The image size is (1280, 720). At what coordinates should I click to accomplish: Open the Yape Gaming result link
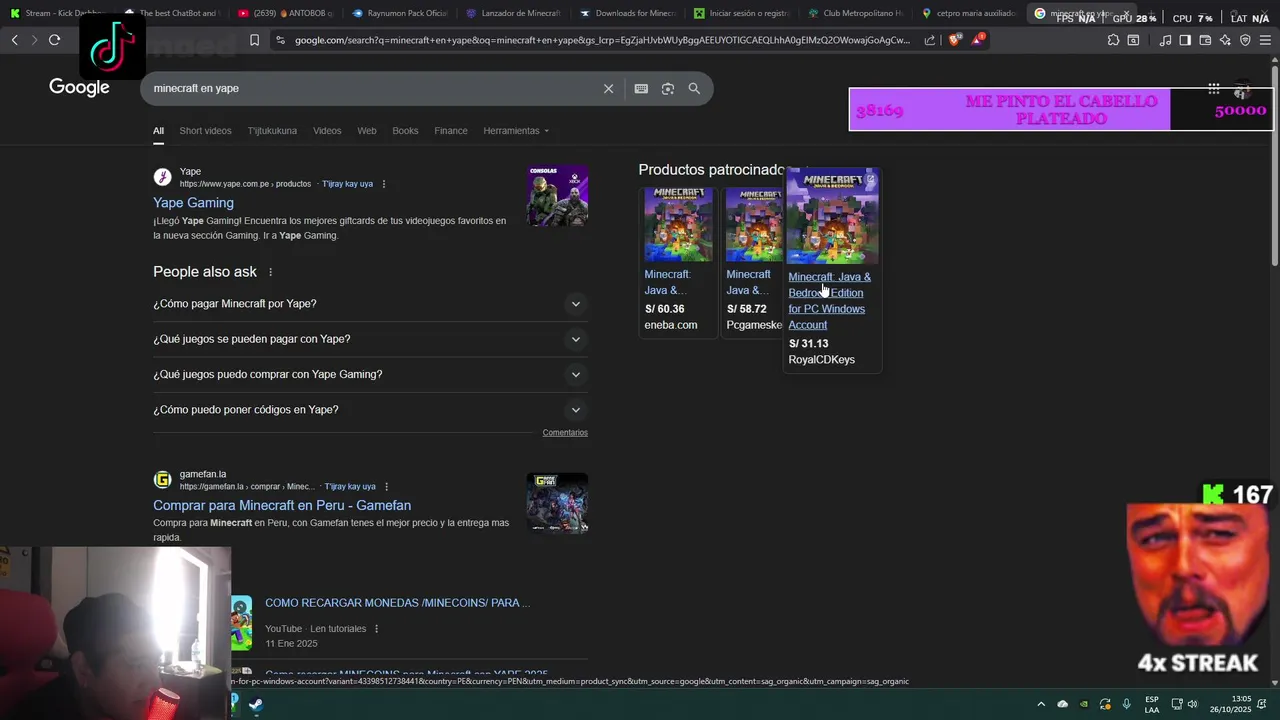193,203
